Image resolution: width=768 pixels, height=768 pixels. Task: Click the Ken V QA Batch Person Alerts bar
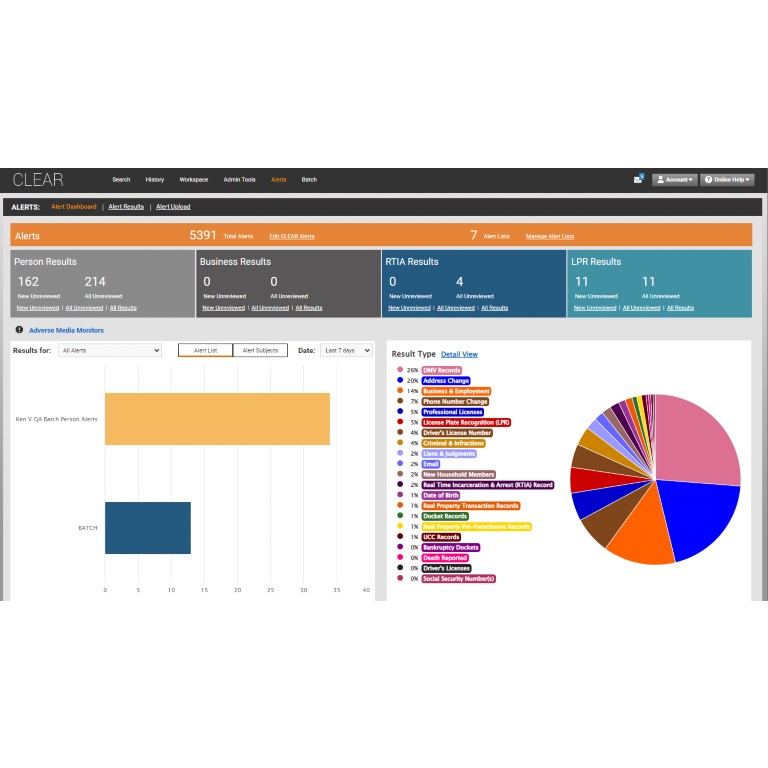[217, 419]
